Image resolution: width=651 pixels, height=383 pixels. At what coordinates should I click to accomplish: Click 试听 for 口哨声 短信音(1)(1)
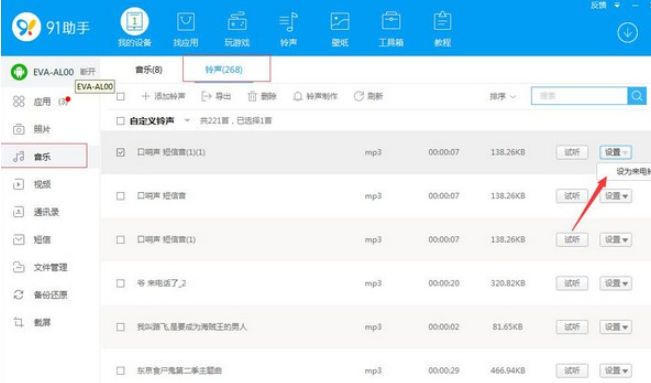pos(572,152)
